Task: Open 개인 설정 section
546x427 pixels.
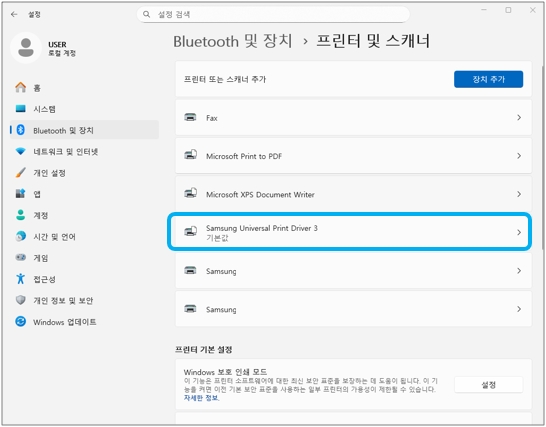Action: point(84,173)
